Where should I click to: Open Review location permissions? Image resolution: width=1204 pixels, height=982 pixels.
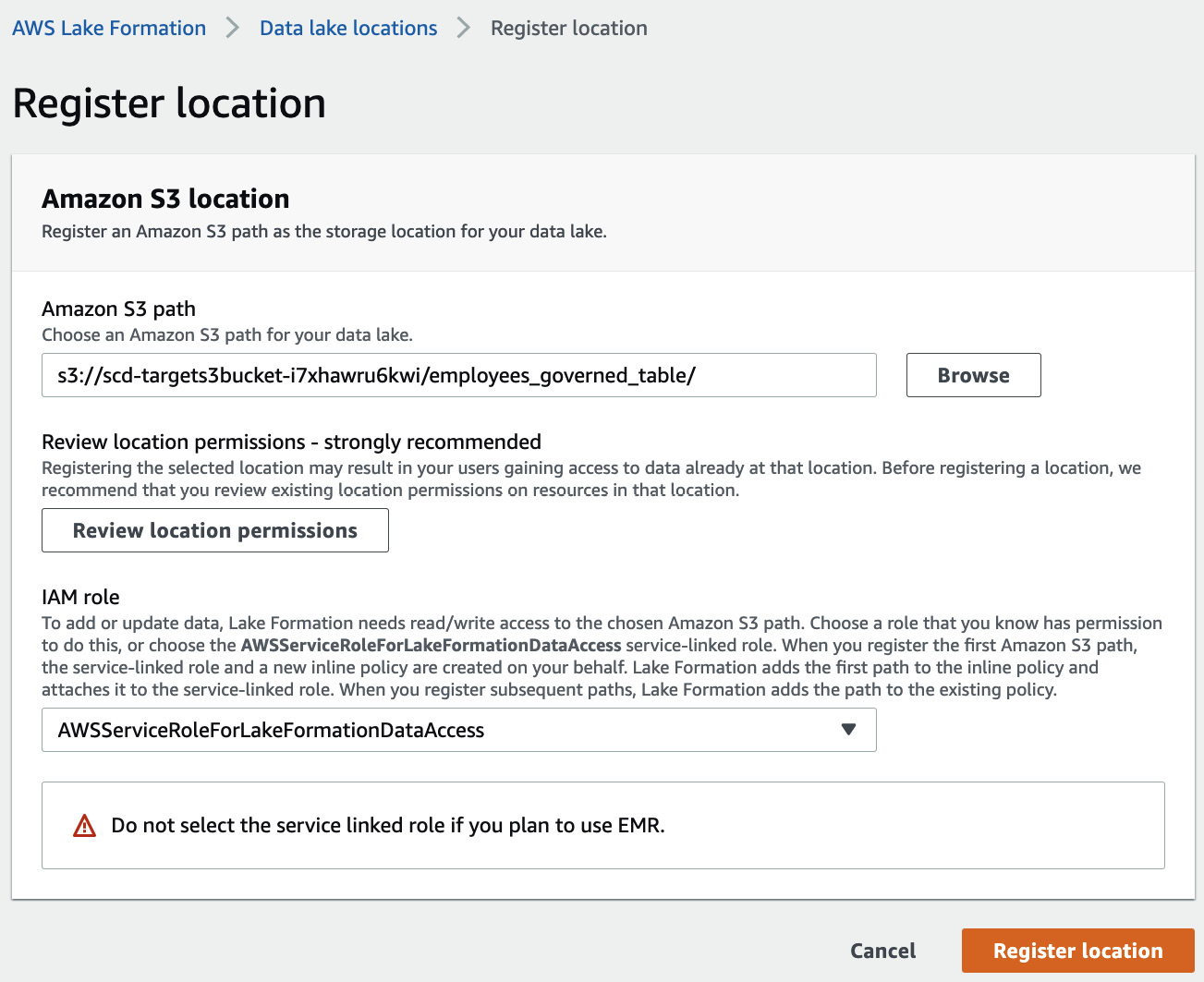point(215,530)
